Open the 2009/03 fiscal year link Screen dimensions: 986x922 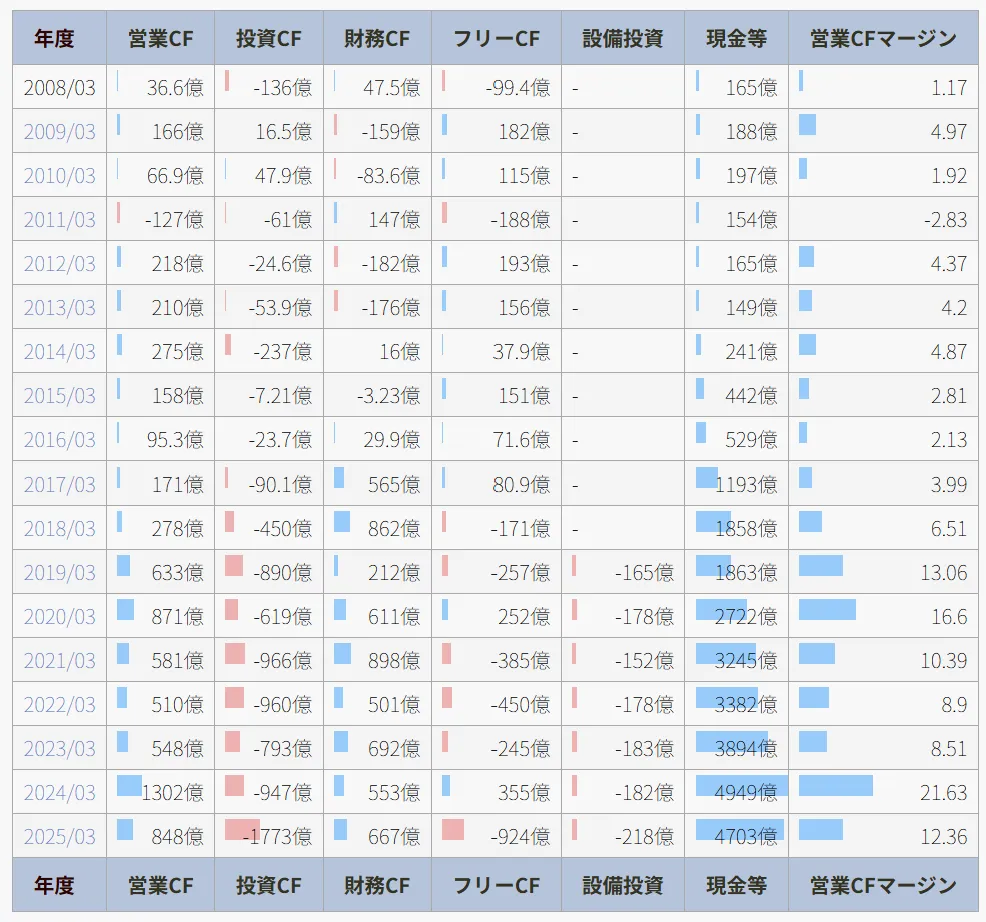click(60, 132)
